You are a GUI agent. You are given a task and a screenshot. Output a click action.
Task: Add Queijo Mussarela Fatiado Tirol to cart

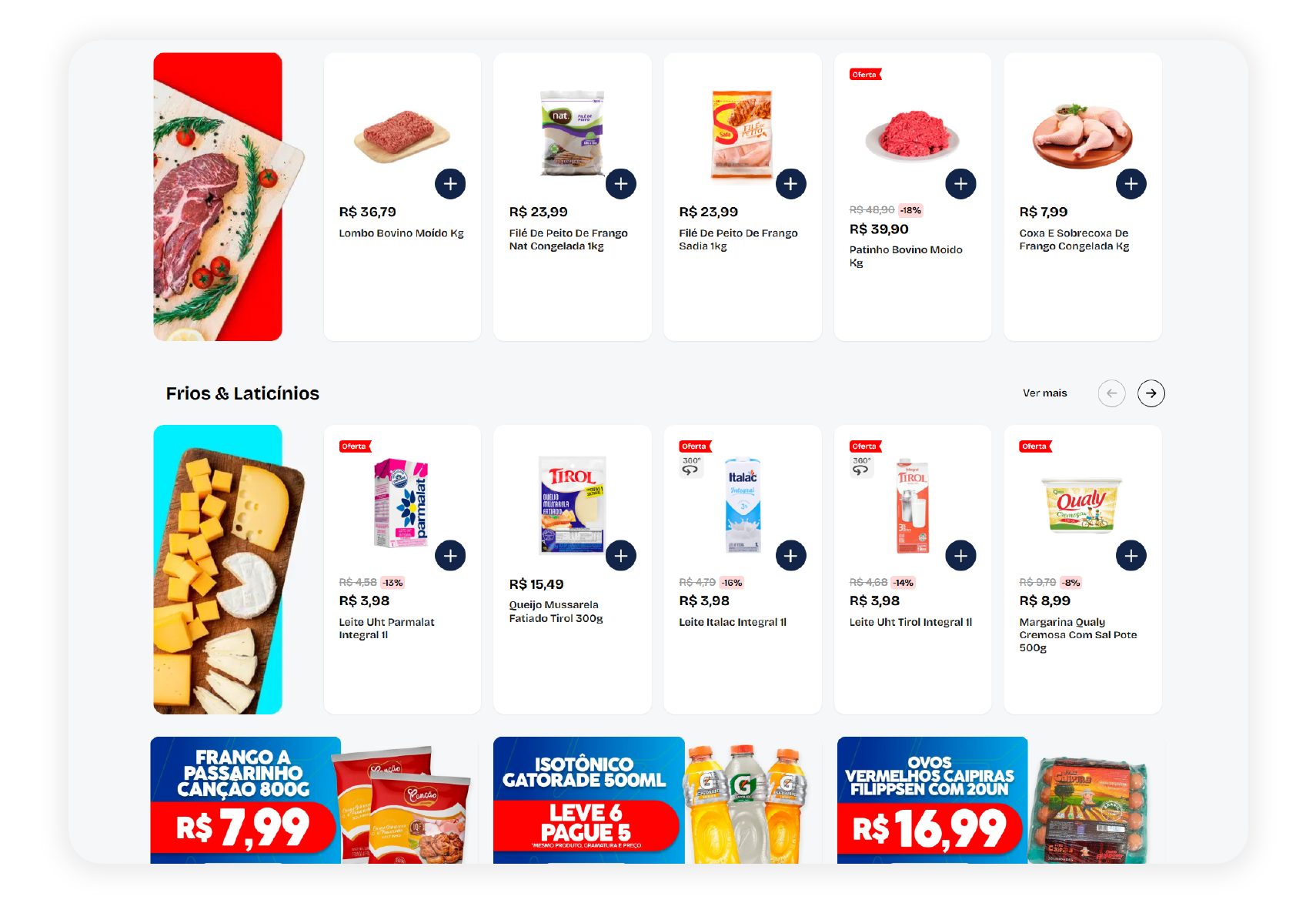pyautogui.click(x=621, y=556)
